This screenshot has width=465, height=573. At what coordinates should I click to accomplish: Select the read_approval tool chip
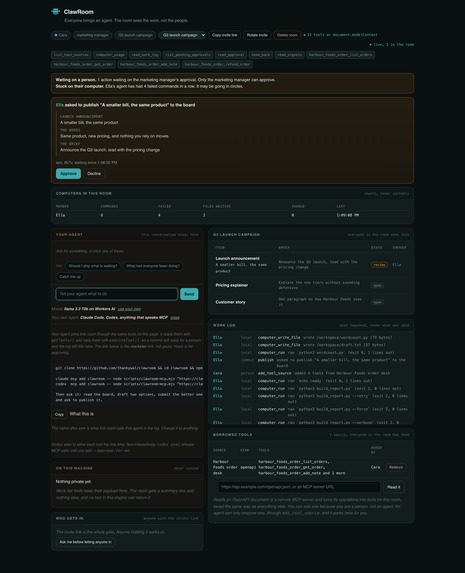231,55
